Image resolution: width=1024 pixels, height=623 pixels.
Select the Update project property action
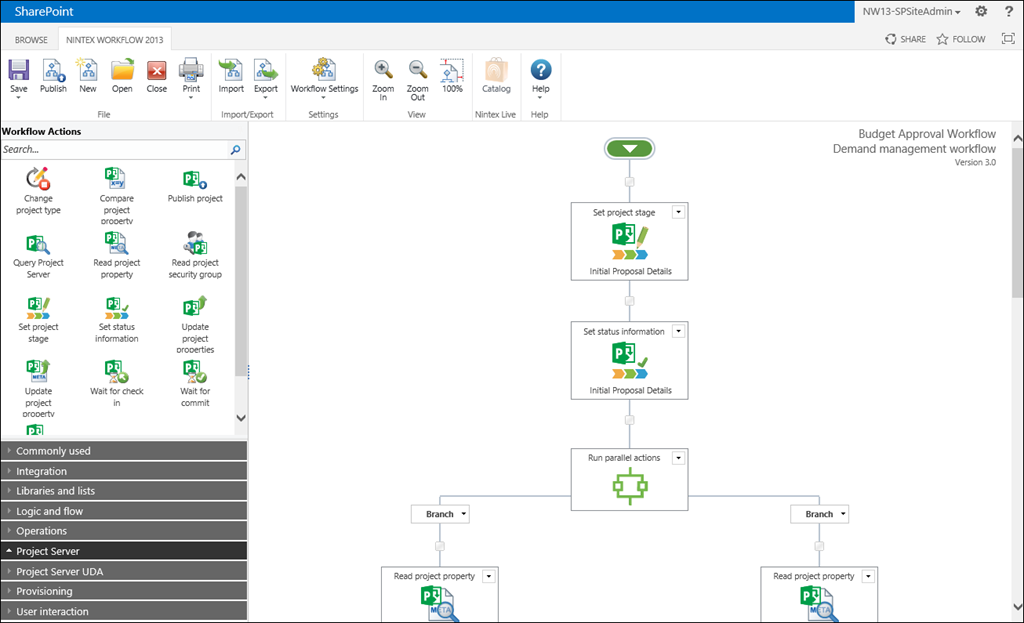tap(38, 389)
